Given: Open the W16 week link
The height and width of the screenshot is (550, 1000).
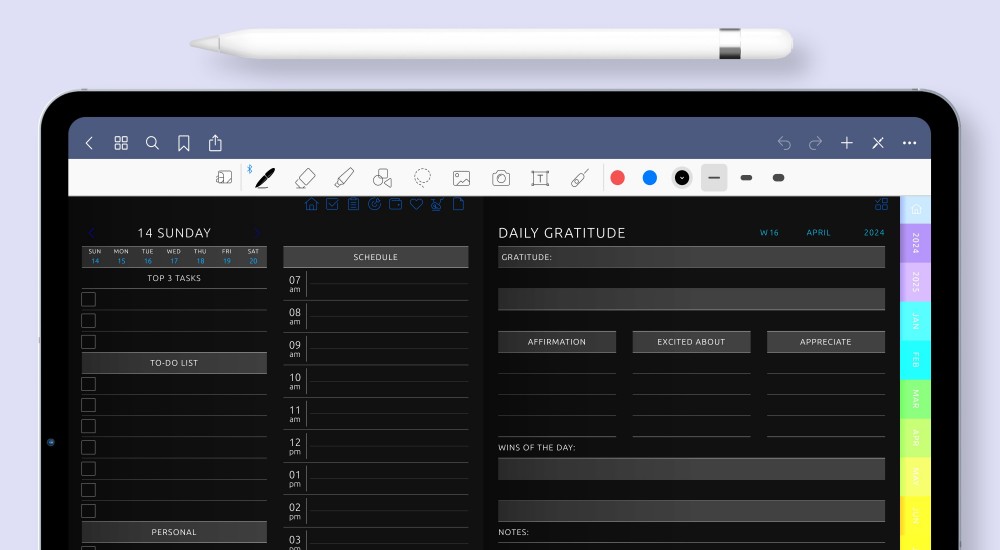Looking at the screenshot, I should tap(769, 233).
